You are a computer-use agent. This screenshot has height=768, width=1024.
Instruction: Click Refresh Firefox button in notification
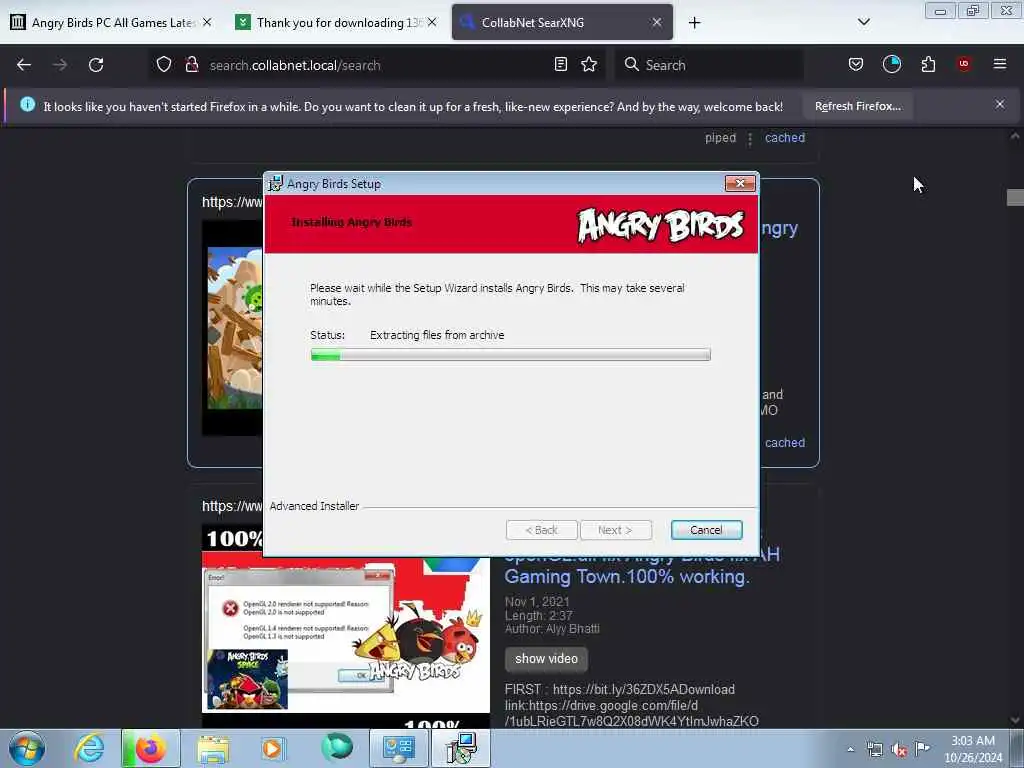[857, 106]
